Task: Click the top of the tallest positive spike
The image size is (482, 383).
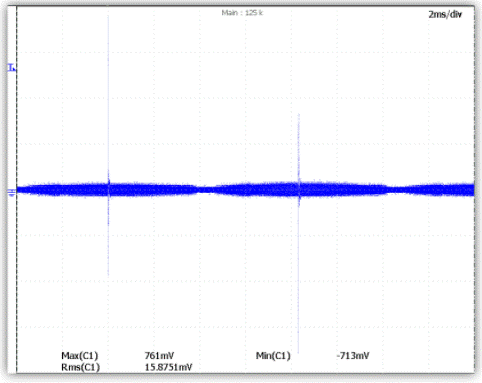Action: 108,17
